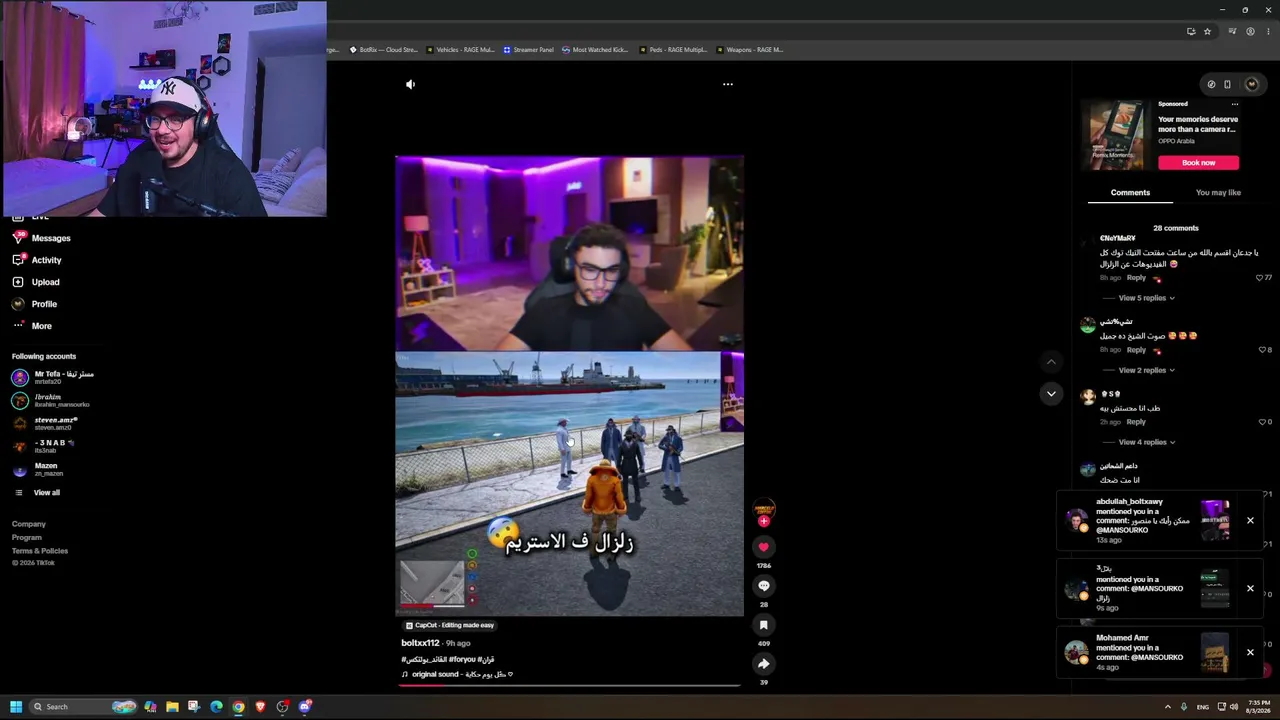Expand View 4 replies

point(1147,442)
